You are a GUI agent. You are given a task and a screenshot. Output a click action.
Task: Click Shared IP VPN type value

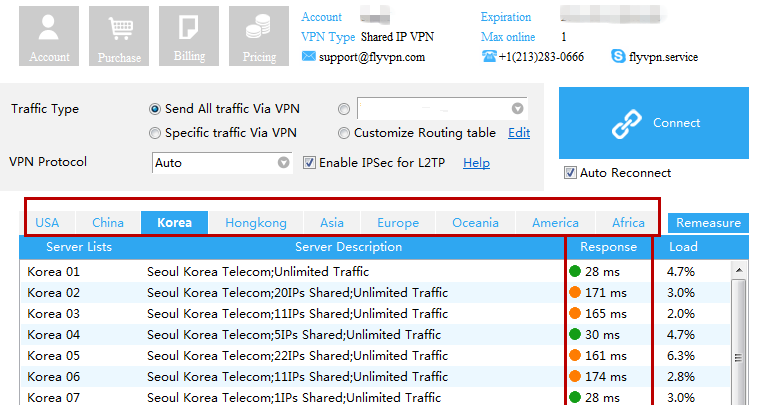[397, 37]
